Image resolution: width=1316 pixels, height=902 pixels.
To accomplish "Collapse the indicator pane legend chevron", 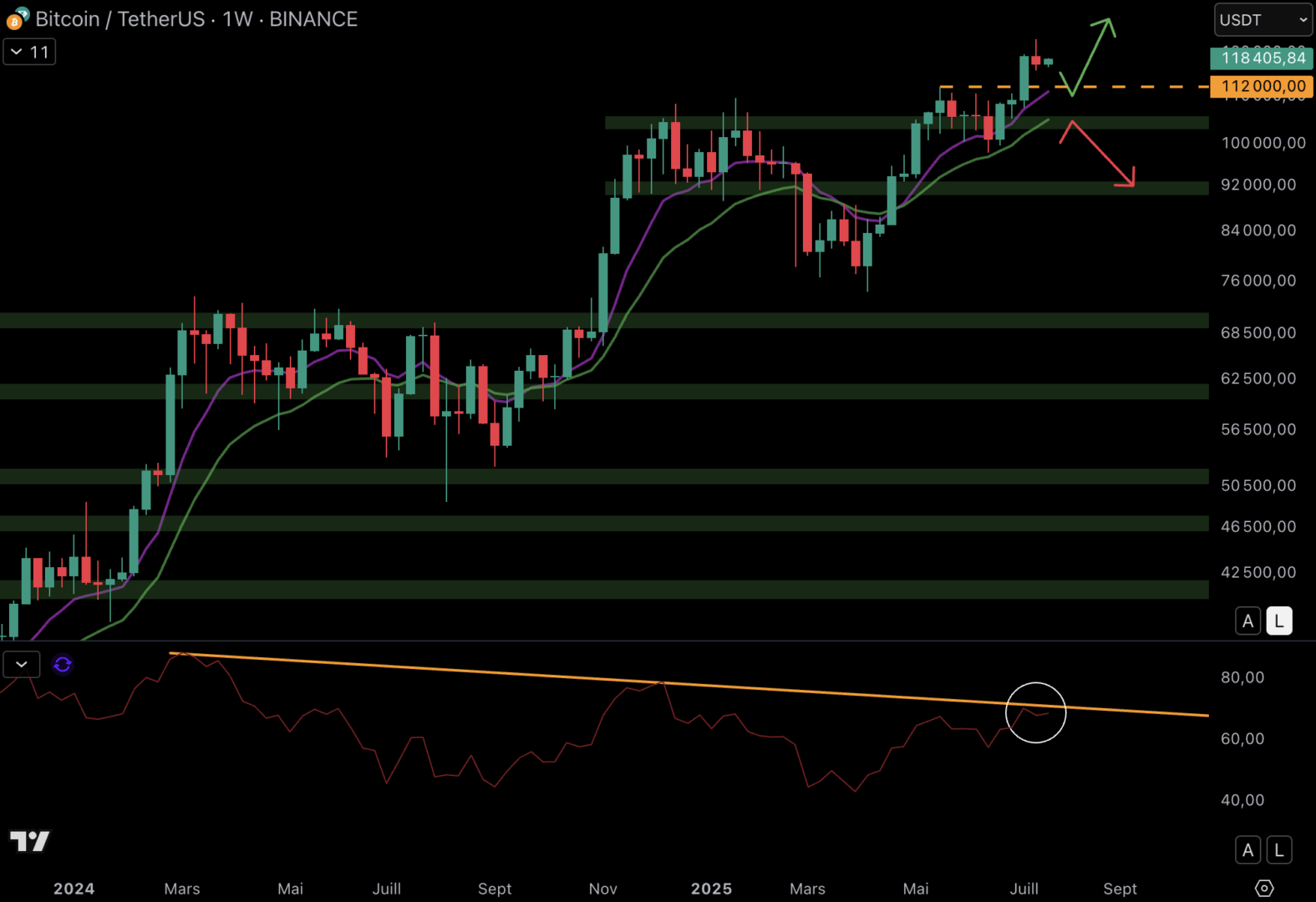I will (22, 665).
